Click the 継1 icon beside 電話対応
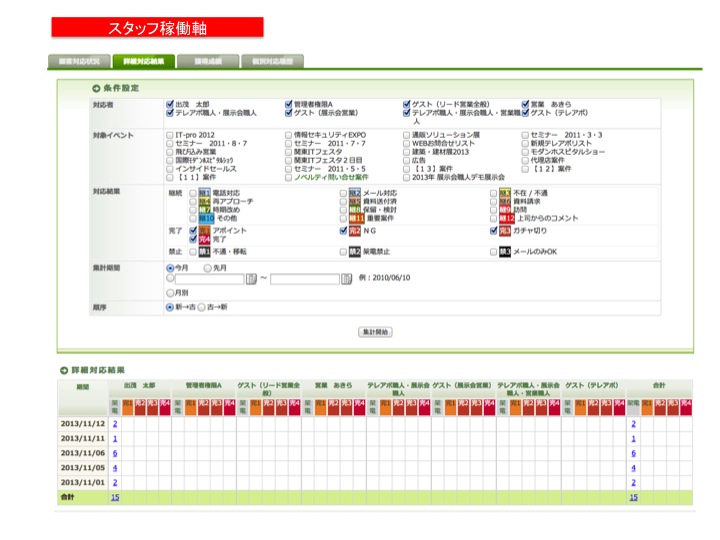This screenshot has height=540, width=720. pos(205,192)
